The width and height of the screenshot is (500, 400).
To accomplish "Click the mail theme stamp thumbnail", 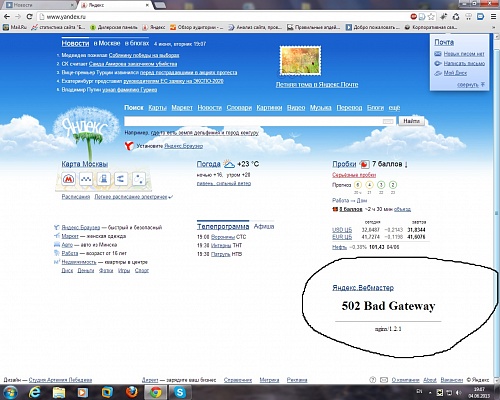I will pos(300,61).
